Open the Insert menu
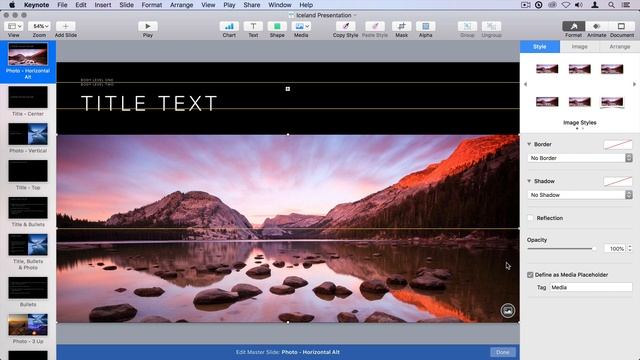640x360 pixels. pyautogui.click(x=102, y=5)
